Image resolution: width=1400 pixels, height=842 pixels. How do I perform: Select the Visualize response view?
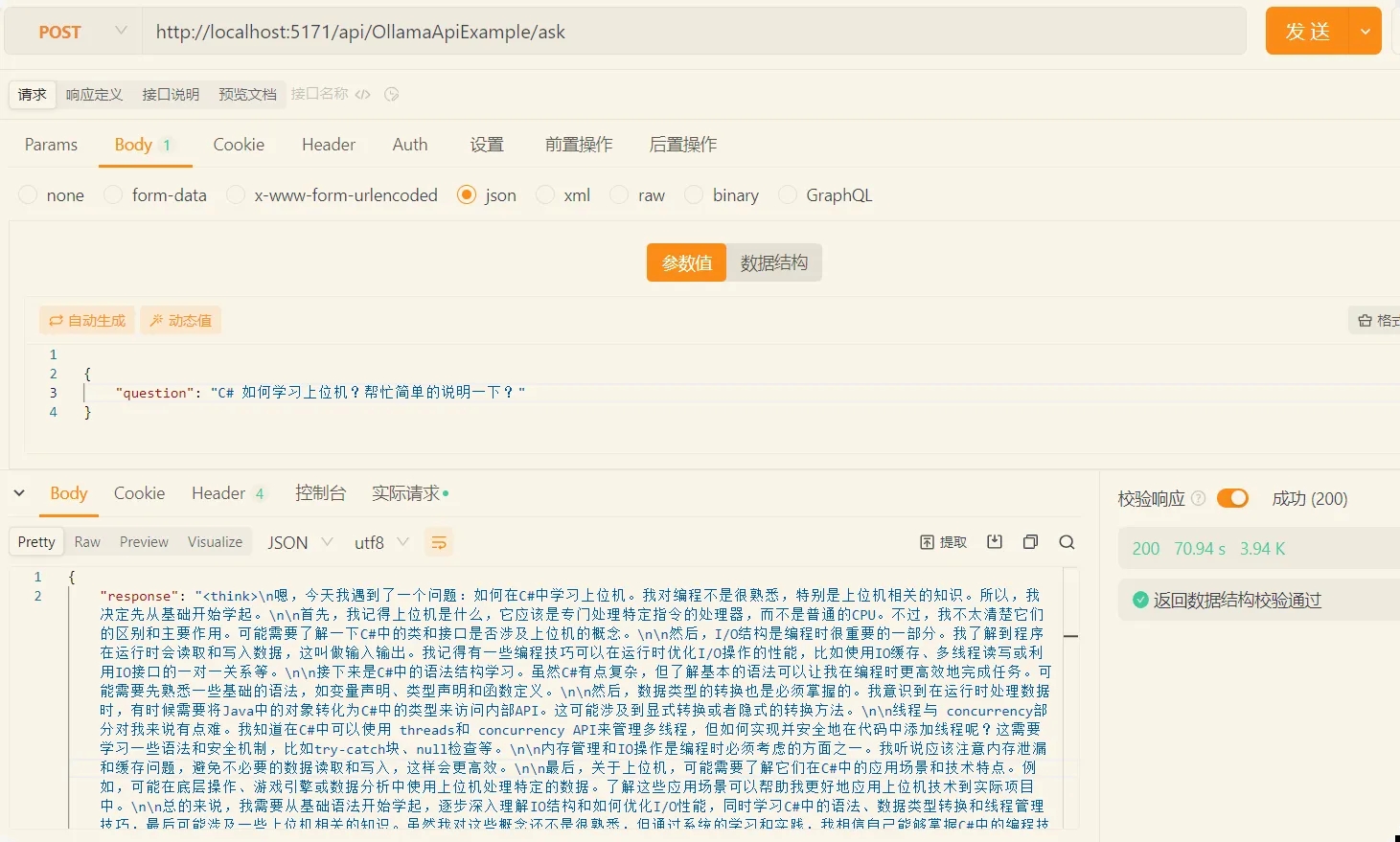click(215, 542)
